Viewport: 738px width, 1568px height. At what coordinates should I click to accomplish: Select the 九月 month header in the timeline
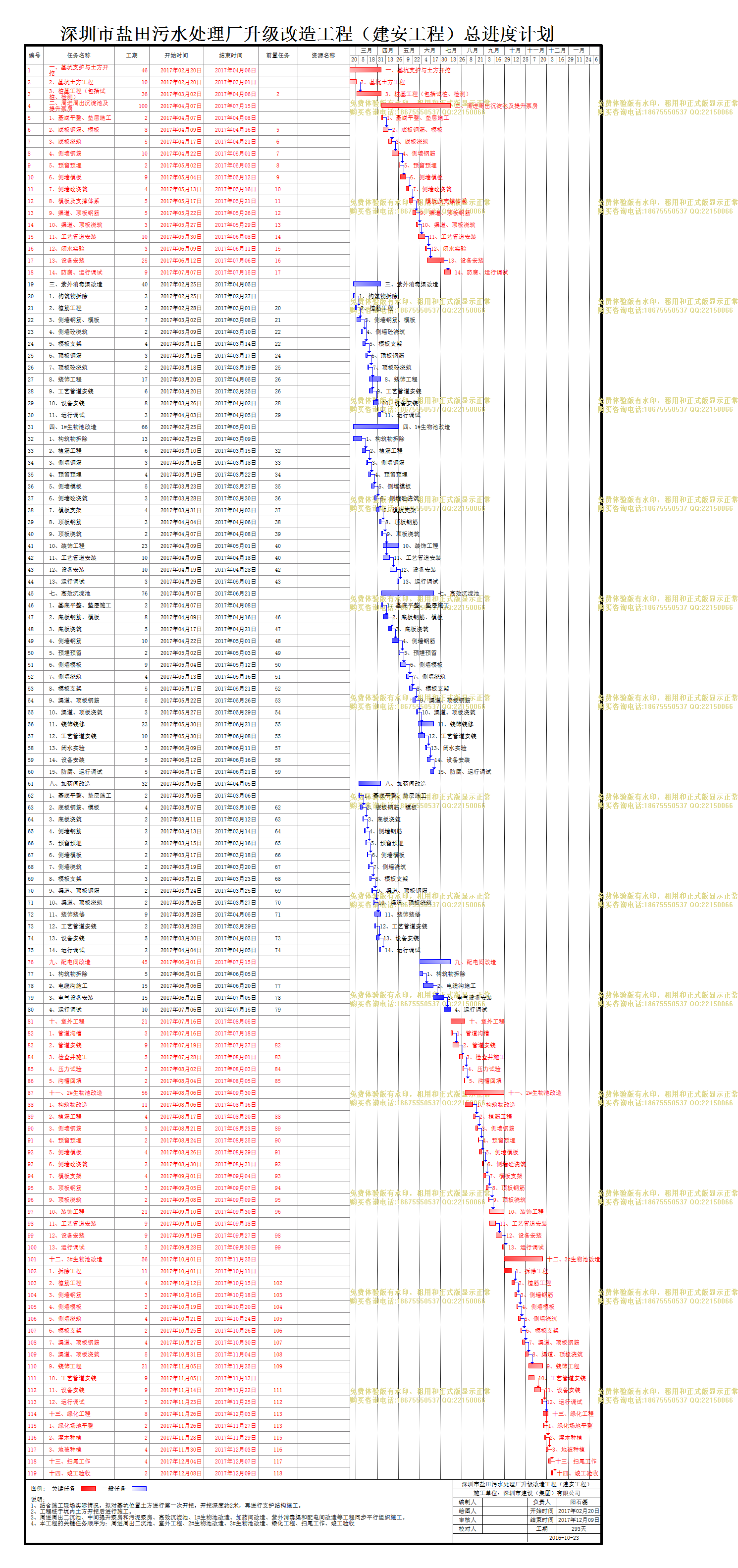[x=493, y=51]
